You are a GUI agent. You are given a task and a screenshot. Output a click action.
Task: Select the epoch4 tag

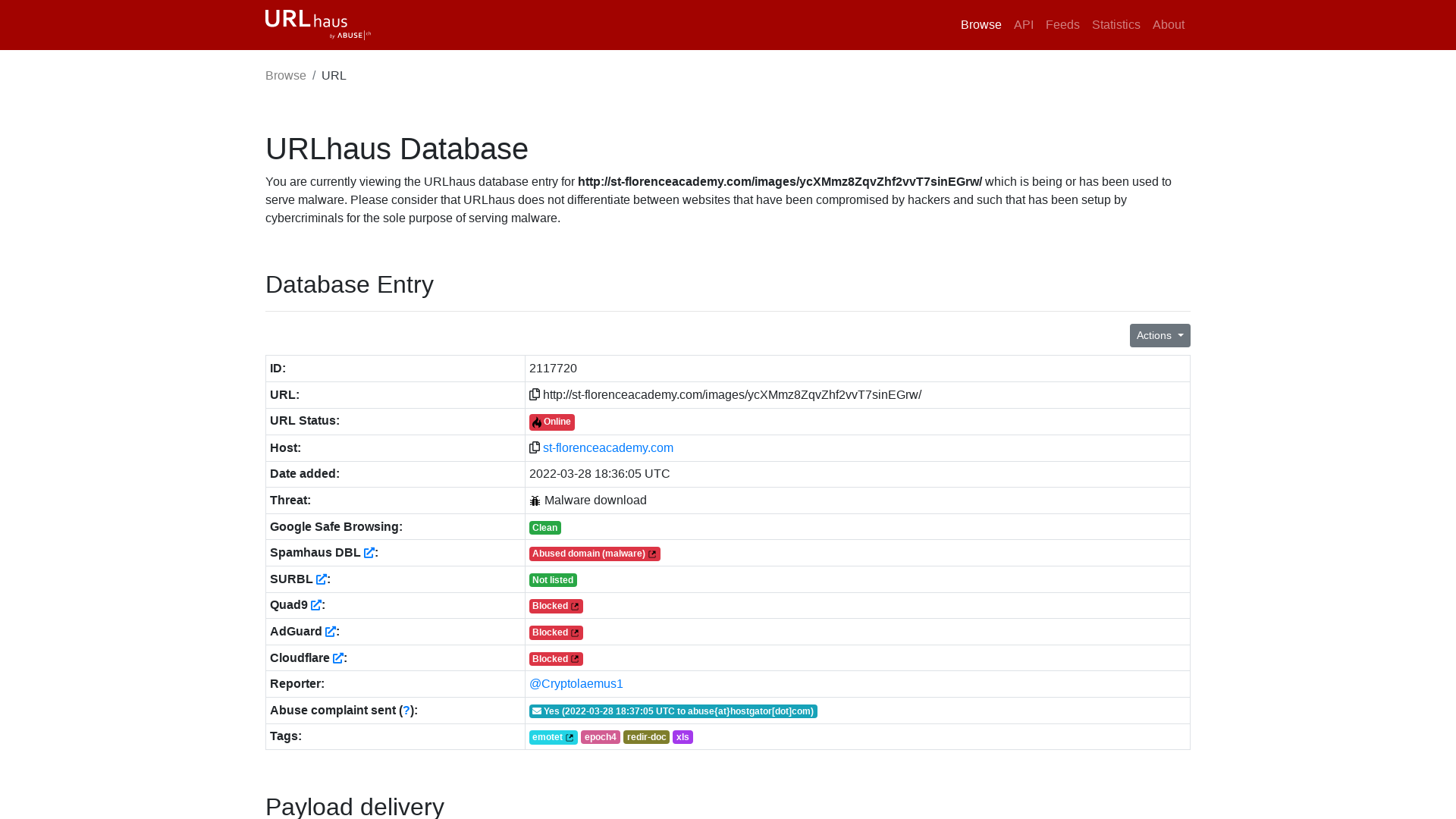click(x=601, y=737)
